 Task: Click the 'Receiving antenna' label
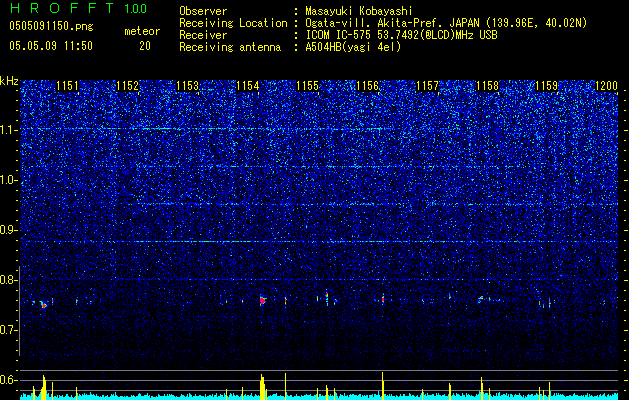tap(230, 47)
